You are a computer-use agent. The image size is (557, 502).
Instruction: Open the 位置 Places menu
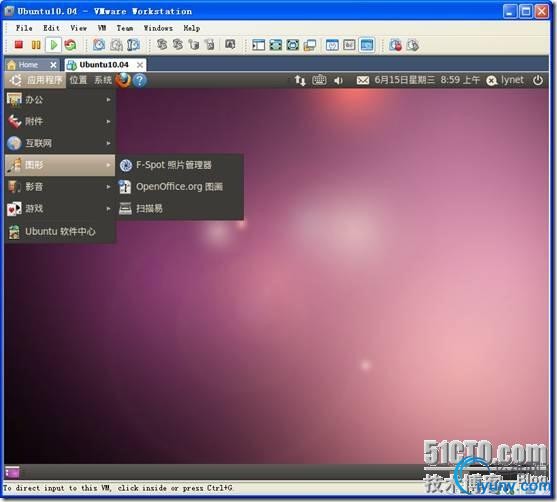[78, 80]
